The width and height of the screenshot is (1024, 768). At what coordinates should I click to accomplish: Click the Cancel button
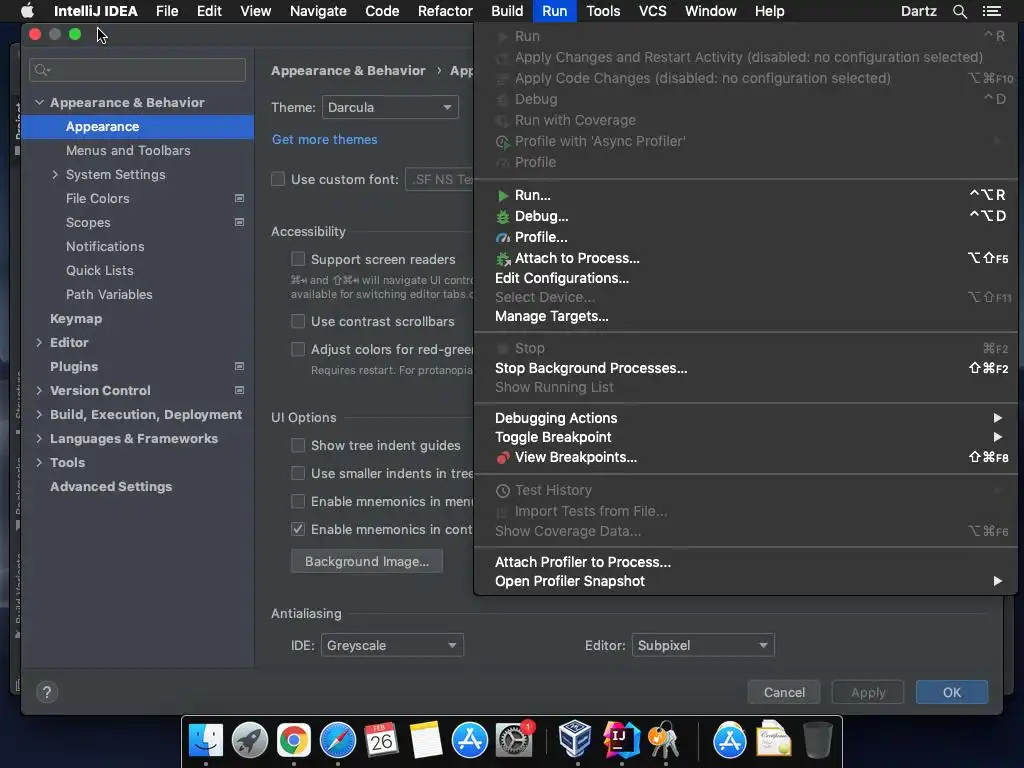tap(784, 692)
